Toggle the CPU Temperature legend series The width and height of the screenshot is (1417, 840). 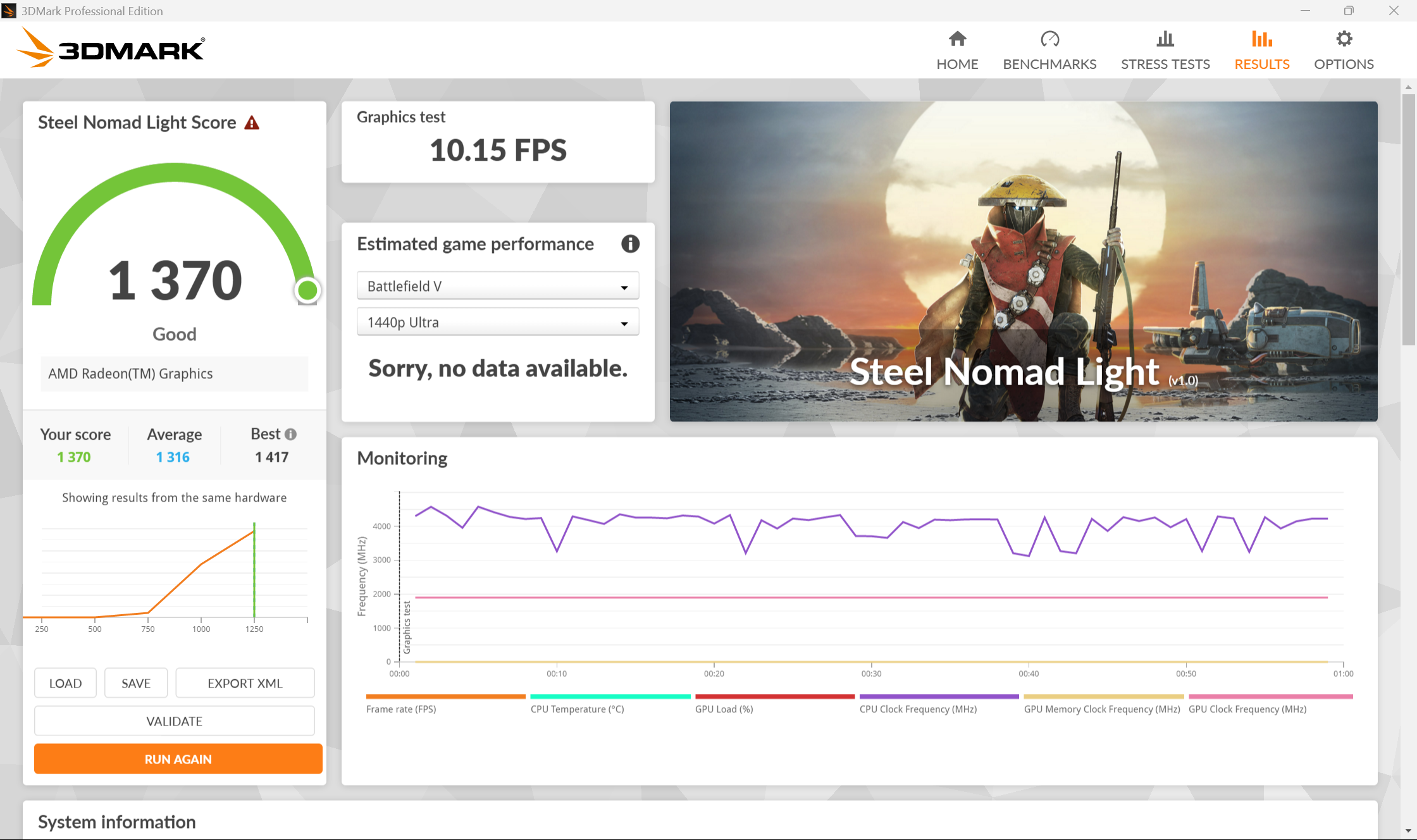click(577, 709)
